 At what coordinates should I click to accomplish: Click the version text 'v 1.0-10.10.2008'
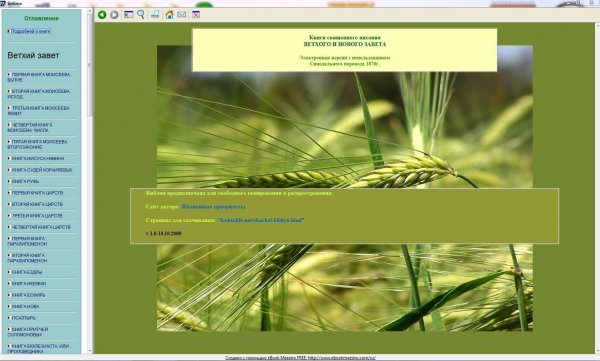(x=163, y=234)
